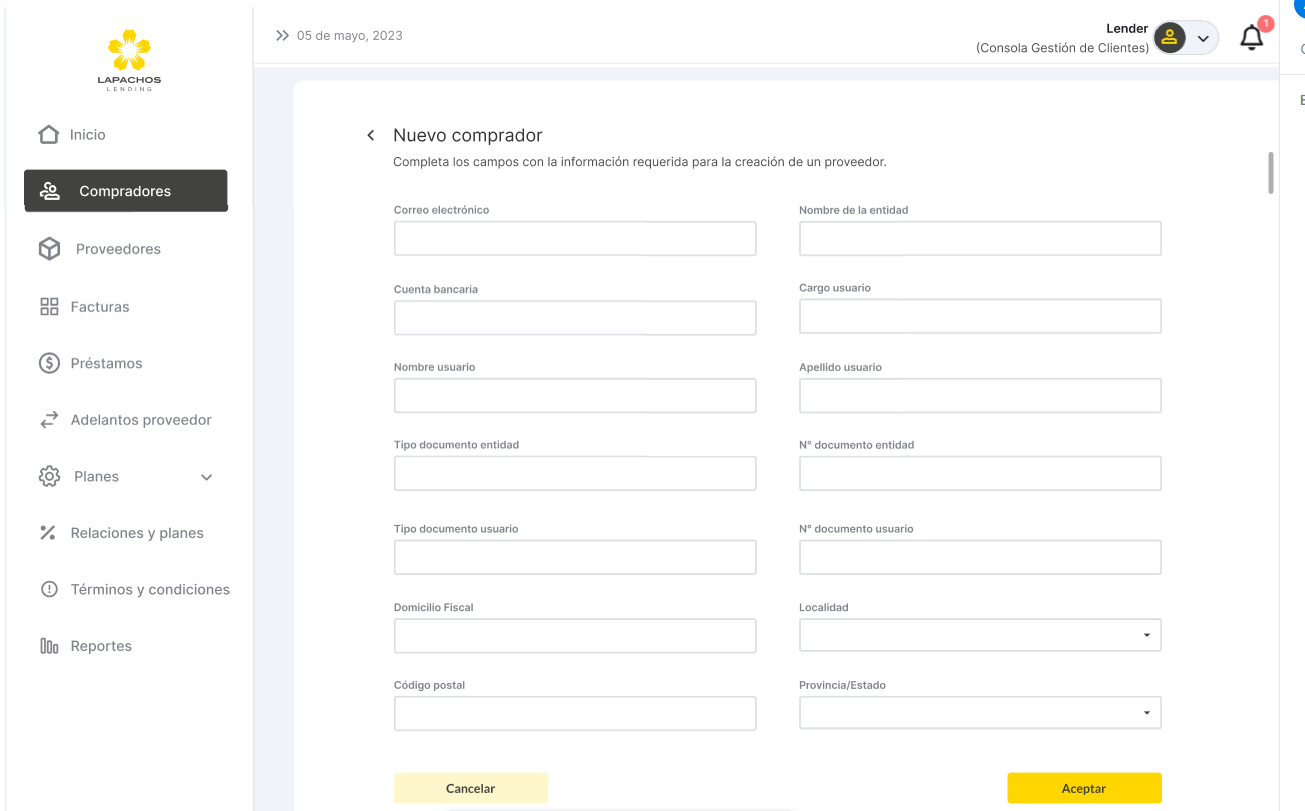Open the notifications bell

pyautogui.click(x=1251, y=38)
